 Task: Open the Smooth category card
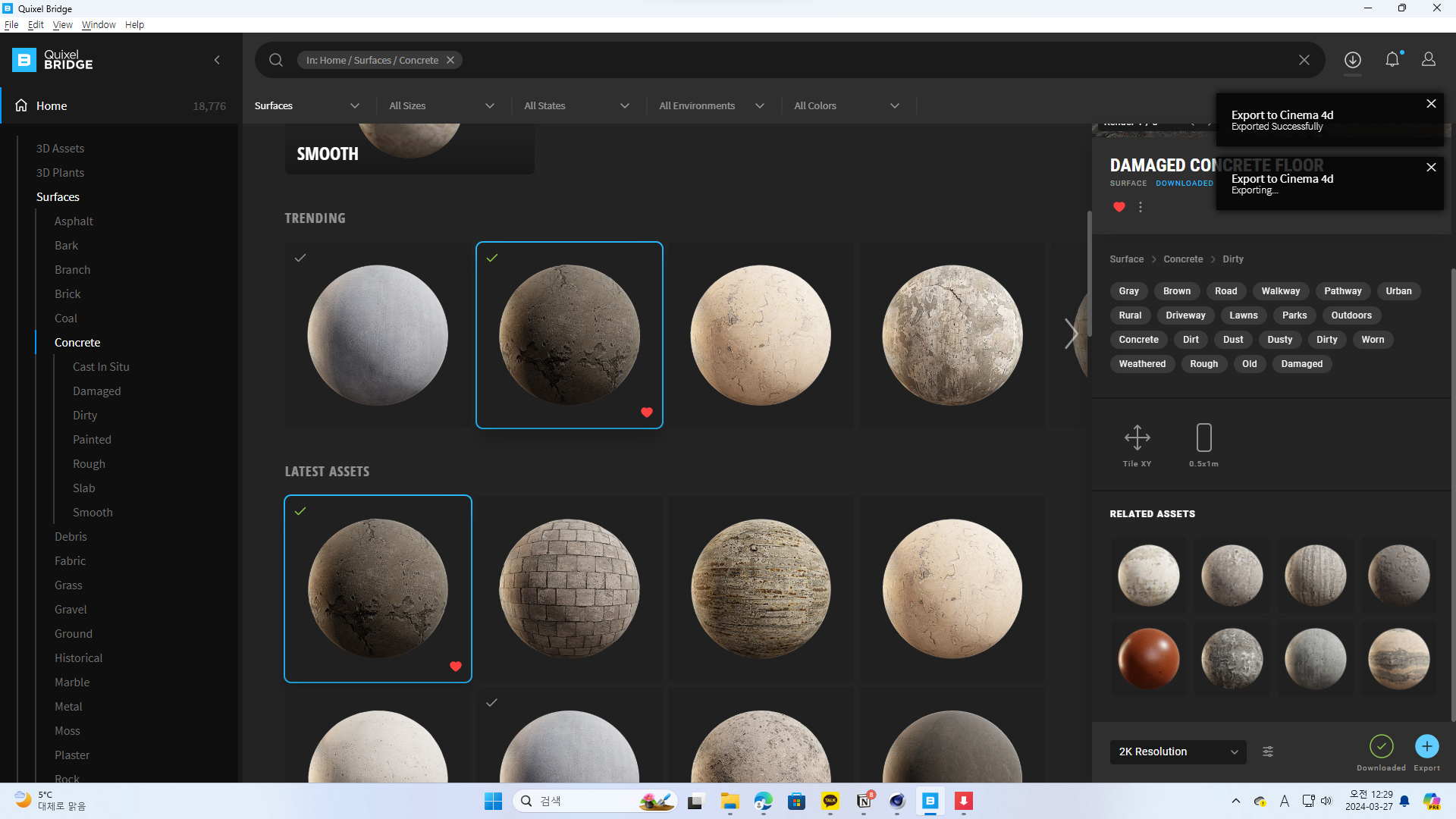click(x=409, y=149)
